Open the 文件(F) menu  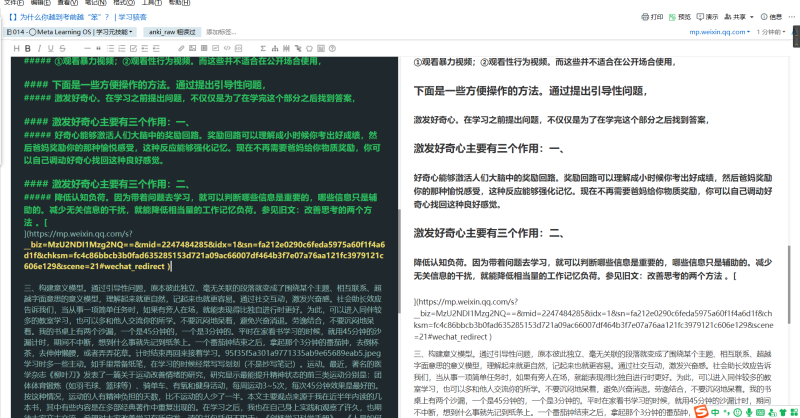pyautogui.click(x=14, y=3)
